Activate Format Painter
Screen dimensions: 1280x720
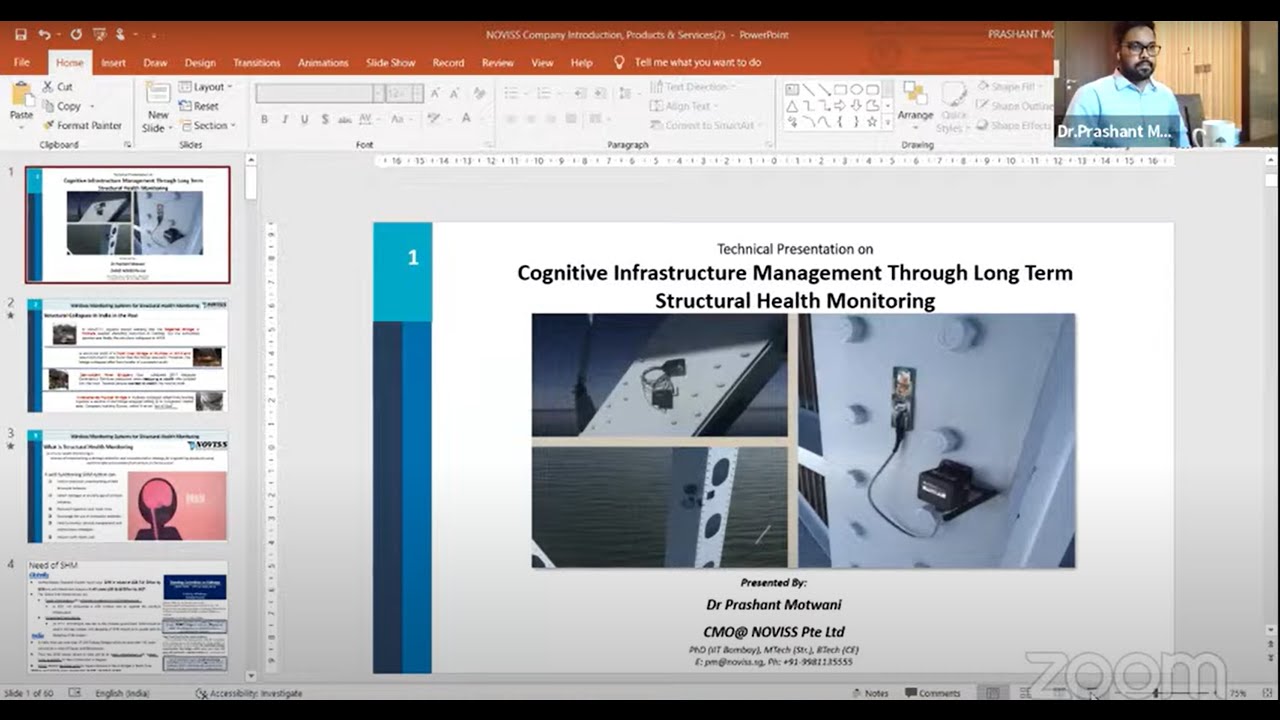click(x=82, y=125)
